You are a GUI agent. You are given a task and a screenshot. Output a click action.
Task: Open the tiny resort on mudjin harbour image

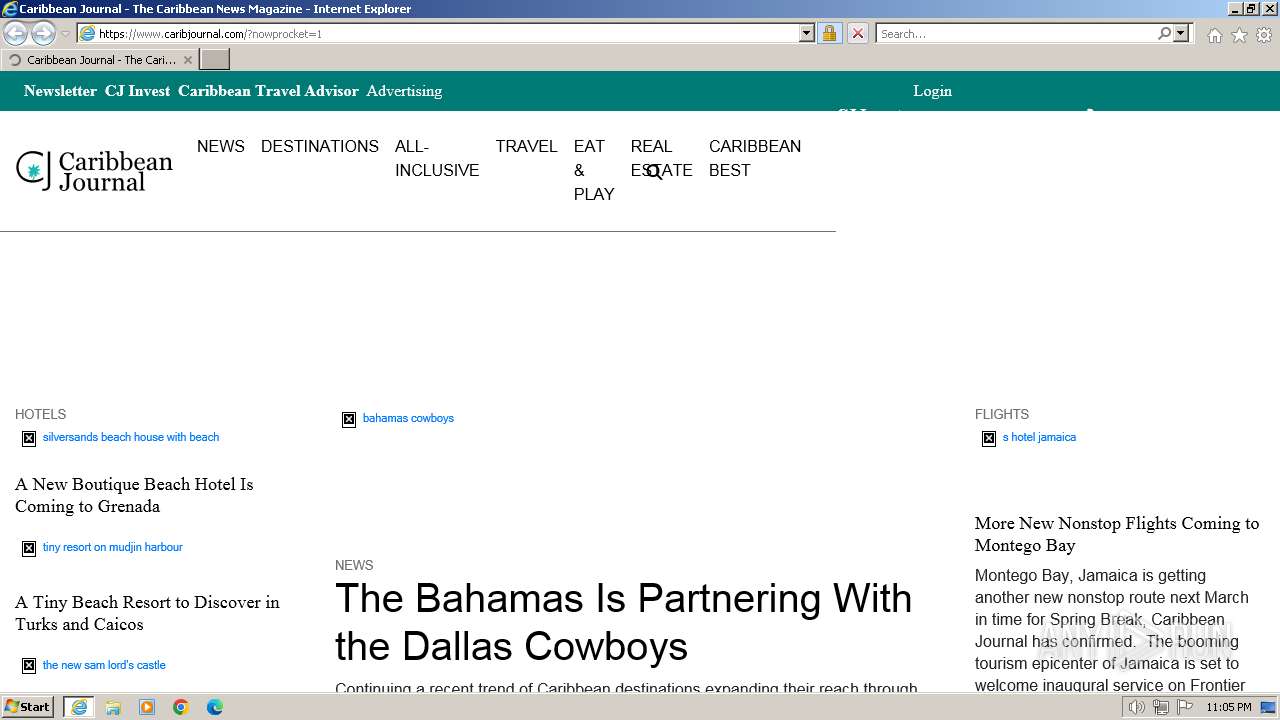pyautogui.click(x=102, y=547)
